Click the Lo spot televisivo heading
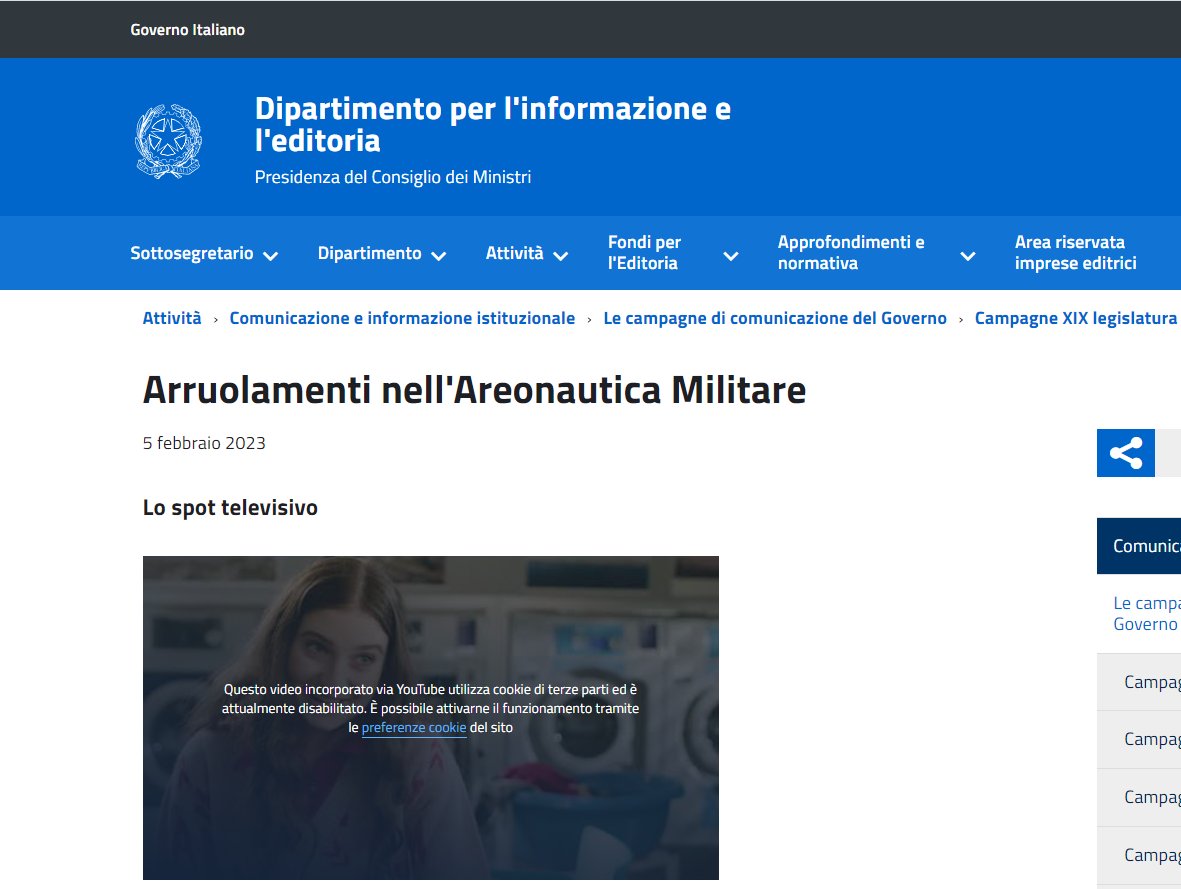 (230, 508)
